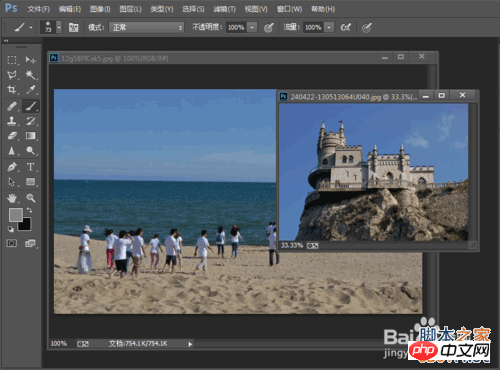This screenshot has width=500, height=370.
Task: Select the Magic Wand tool
Action: 31,75
